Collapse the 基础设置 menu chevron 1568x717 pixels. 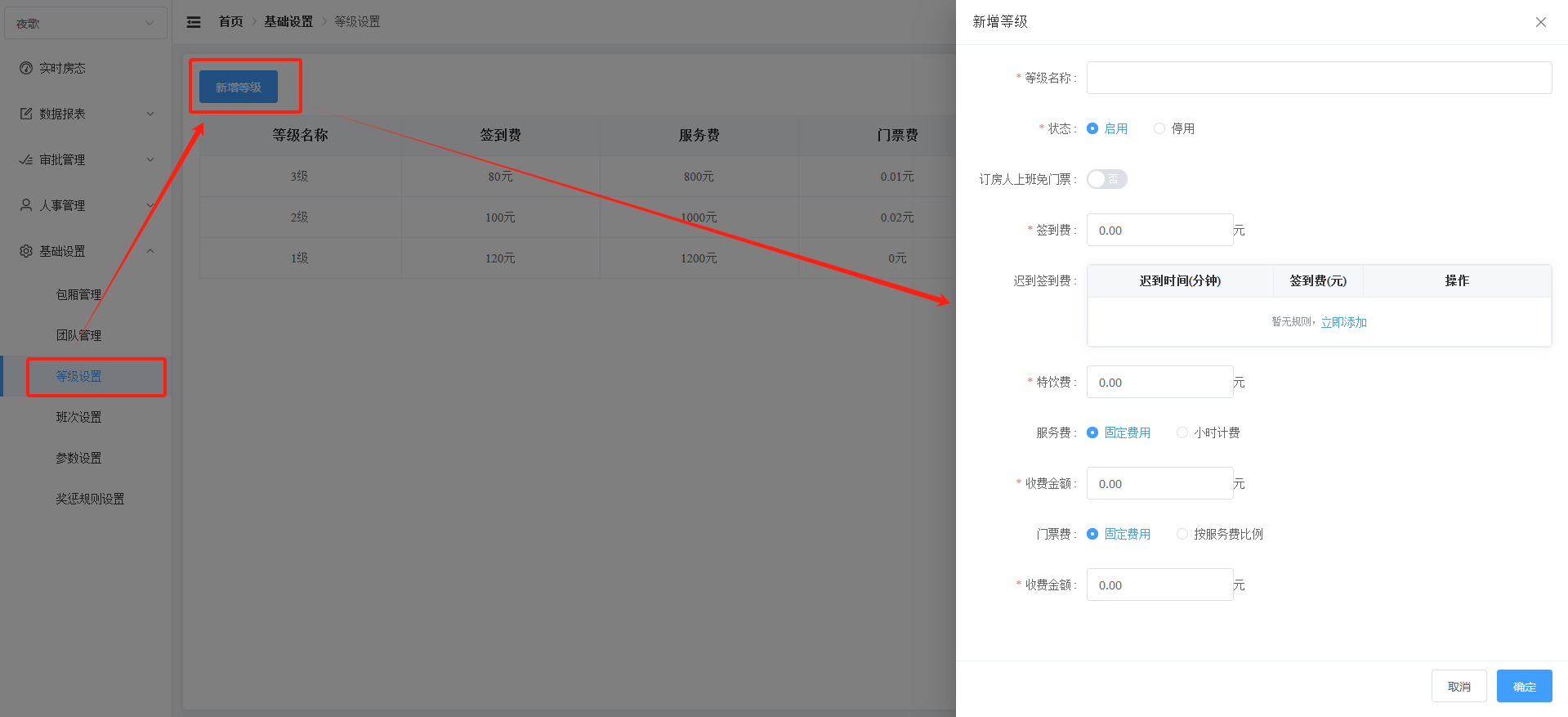click(x=150, y=251)
